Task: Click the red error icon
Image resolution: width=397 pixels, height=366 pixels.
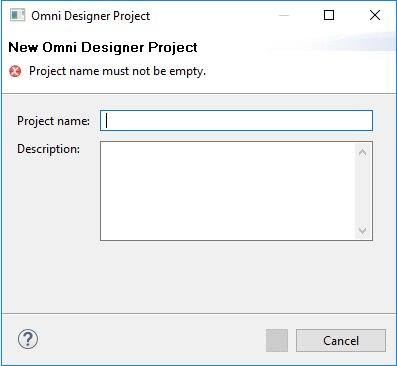Action: [x=15, y=71]
